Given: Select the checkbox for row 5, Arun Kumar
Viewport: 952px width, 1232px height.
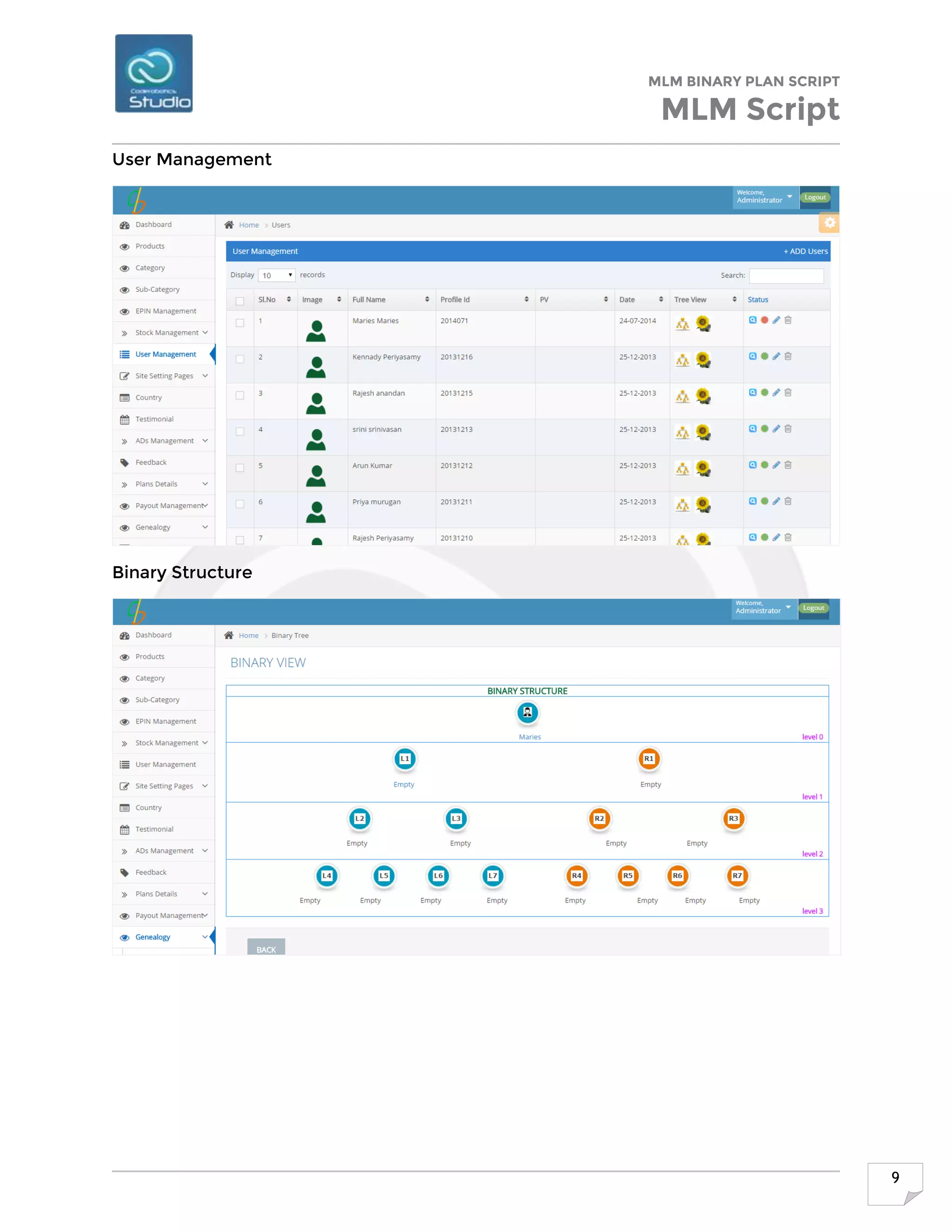Looking at the screenshot, I should (x=240, y=468).
